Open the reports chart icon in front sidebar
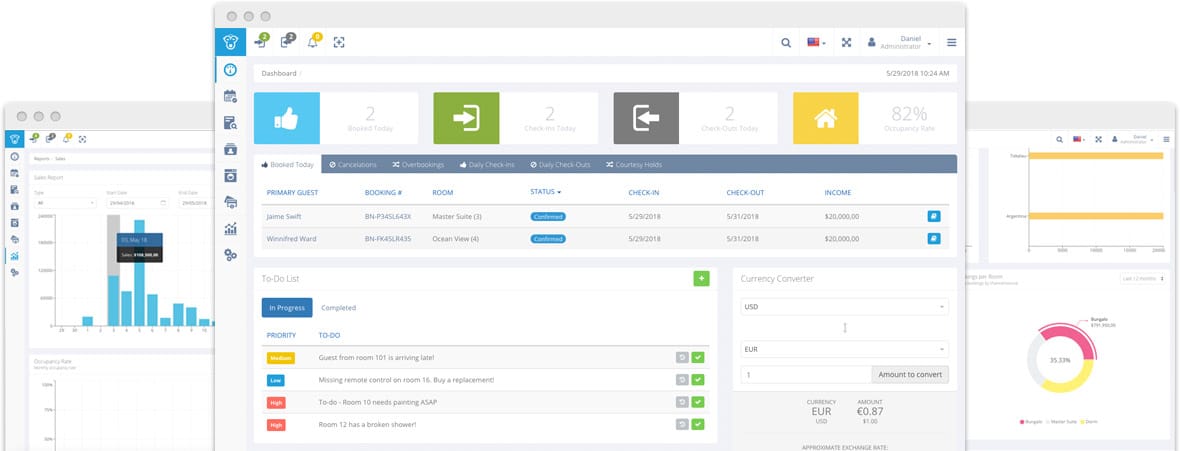Viewport: 1180px width, 451px height. tap(230, 228)
